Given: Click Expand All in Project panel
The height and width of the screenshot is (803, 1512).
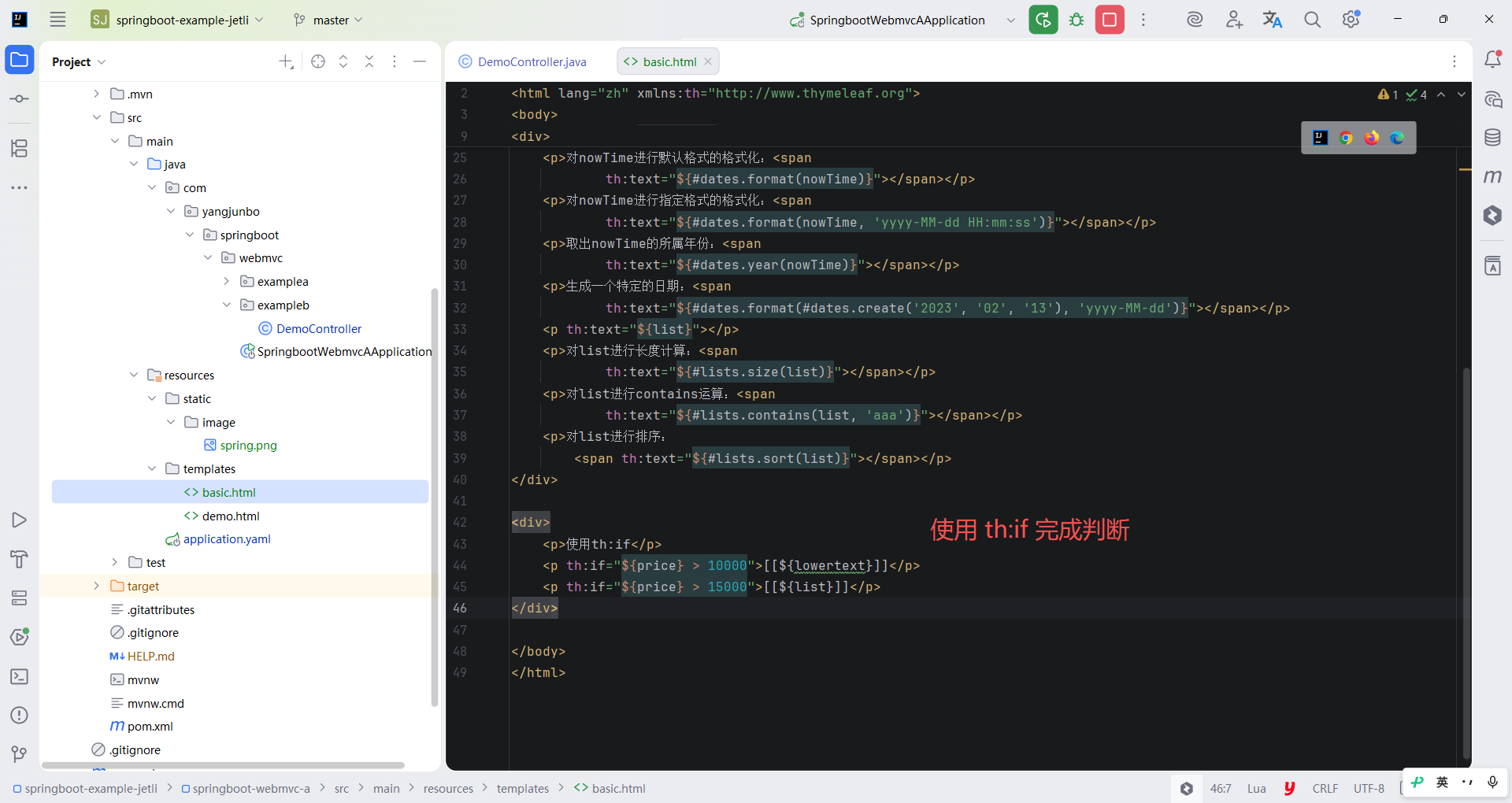Looking at the screenshot, I should pyautogui.click(x=343, y=61).
